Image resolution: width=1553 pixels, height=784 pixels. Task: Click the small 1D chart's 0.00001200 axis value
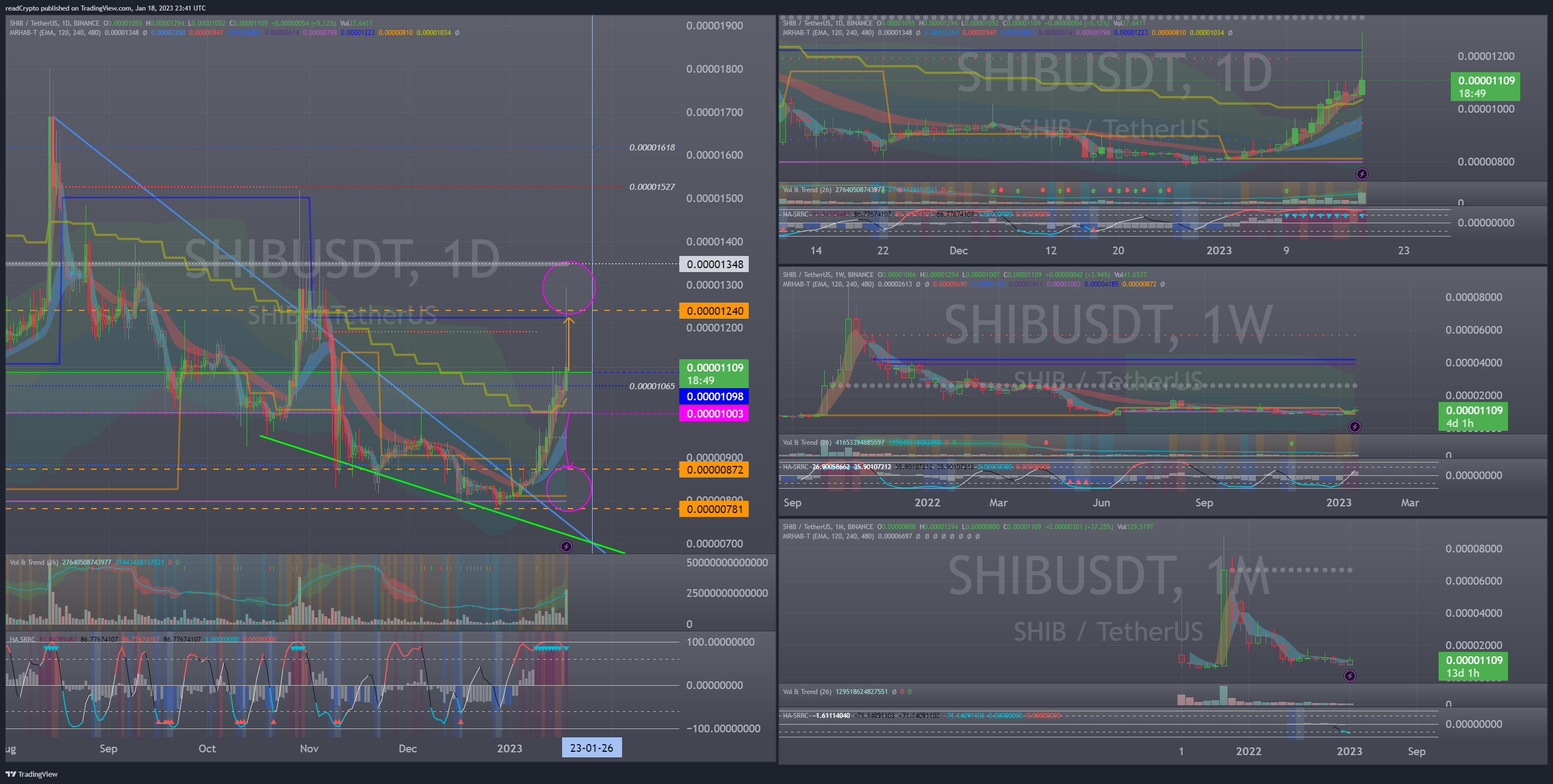(x=1485, y=56)
